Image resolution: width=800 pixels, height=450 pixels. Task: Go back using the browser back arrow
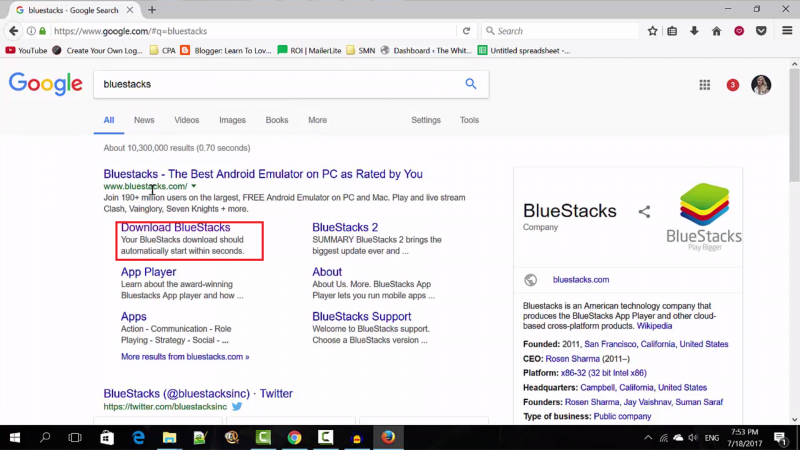point(14,31)
